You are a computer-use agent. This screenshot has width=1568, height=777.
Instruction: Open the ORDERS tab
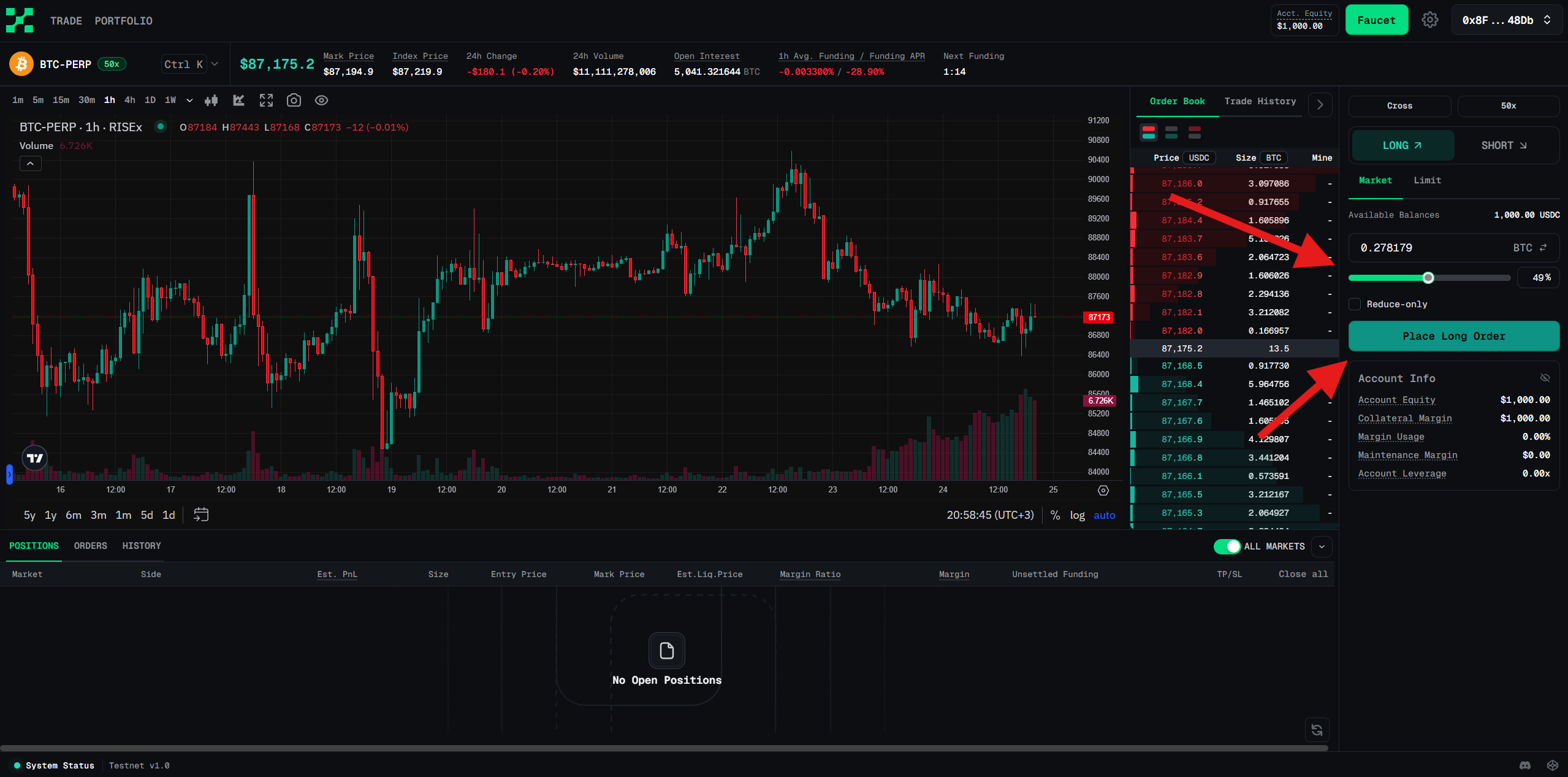click(x=90, y=546)
